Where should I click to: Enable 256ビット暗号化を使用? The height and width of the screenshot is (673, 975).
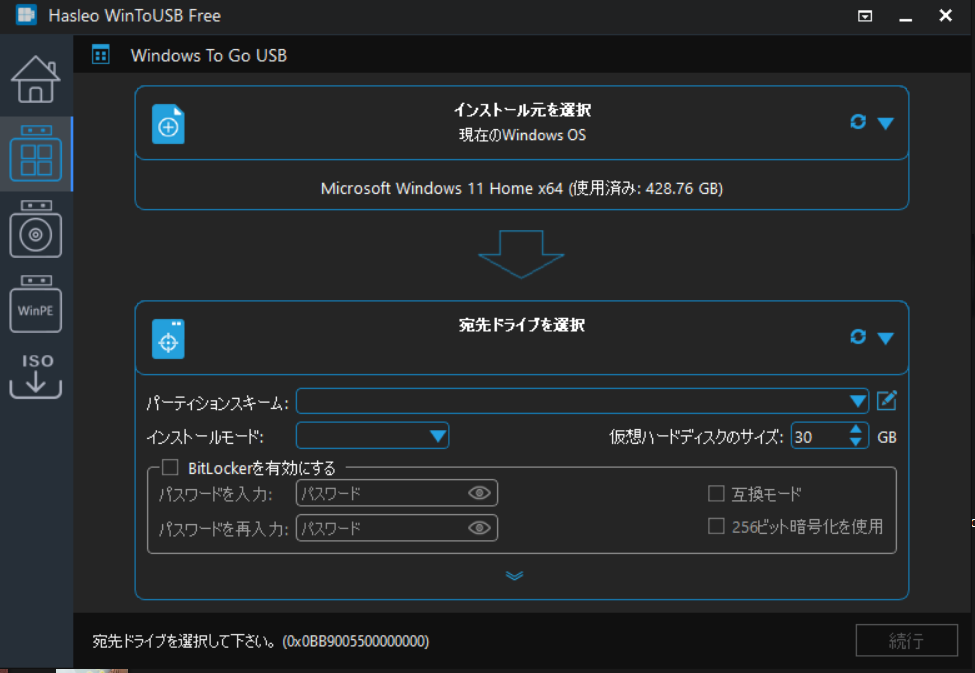point(717,527)
